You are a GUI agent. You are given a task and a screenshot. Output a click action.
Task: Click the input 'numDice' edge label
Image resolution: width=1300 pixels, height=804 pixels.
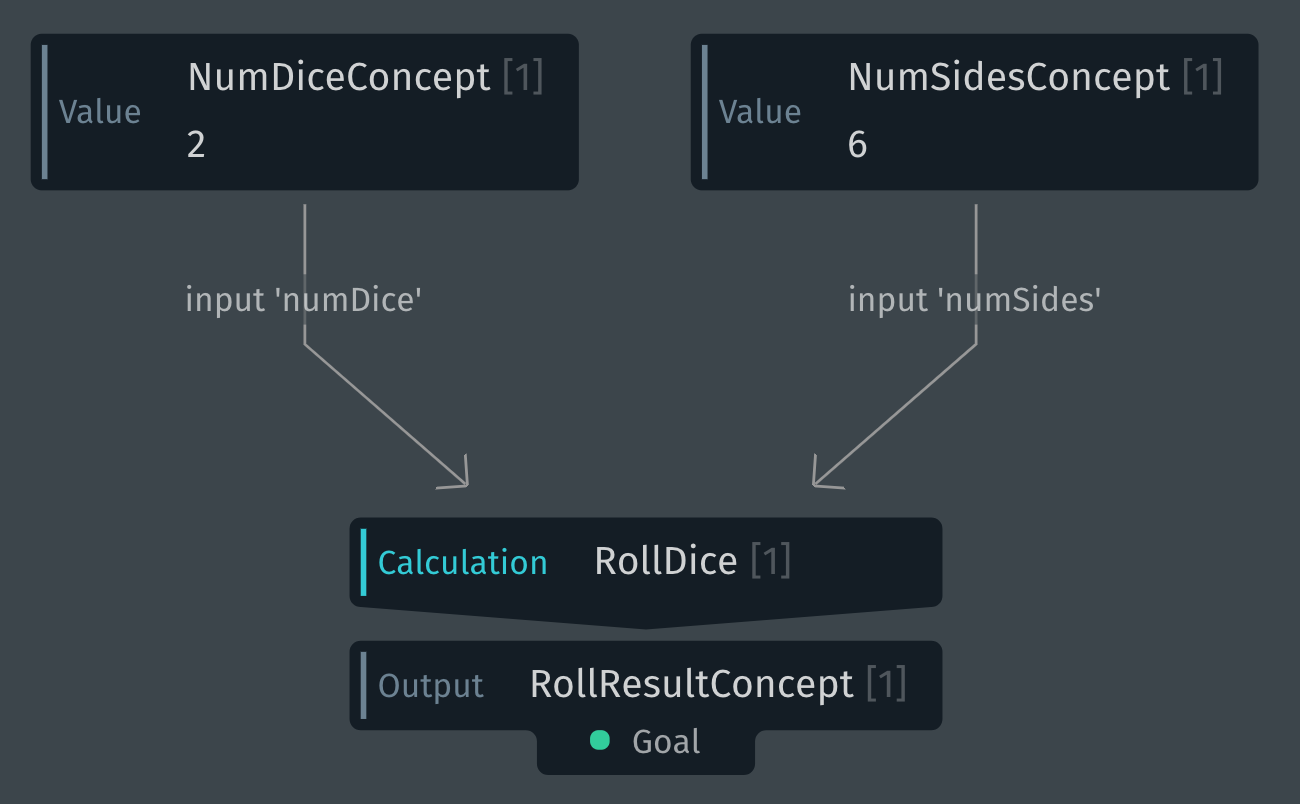click(x=304, y=299)
